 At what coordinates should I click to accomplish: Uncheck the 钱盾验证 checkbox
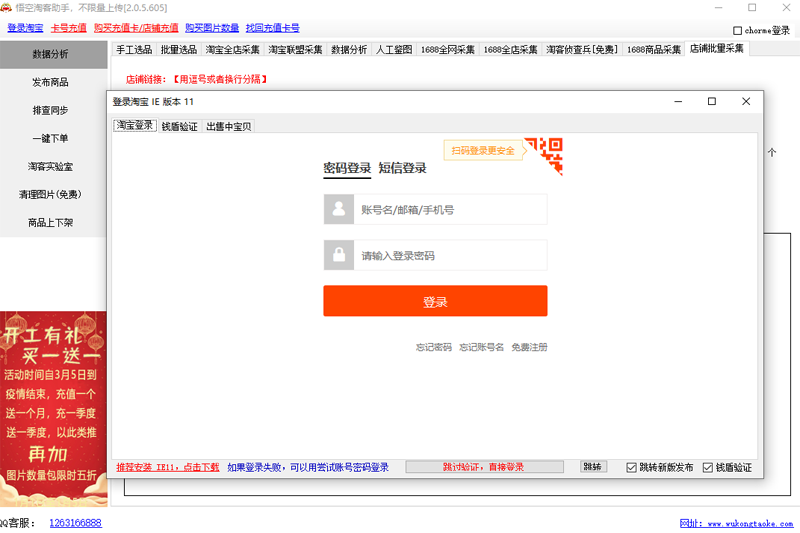click(708, 467)
